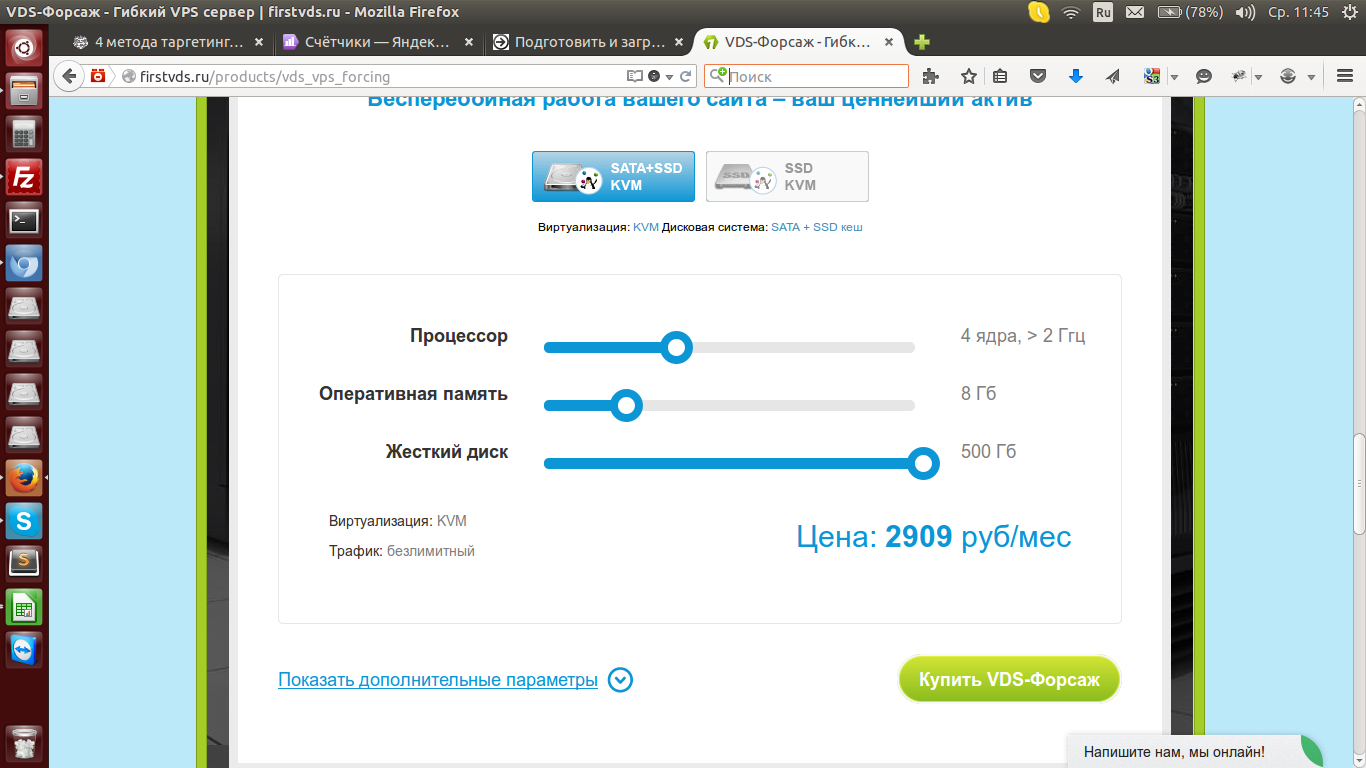Screen dimensions: 1366x768
Task: Click the price text '2909'
Action: click(918, 537)
